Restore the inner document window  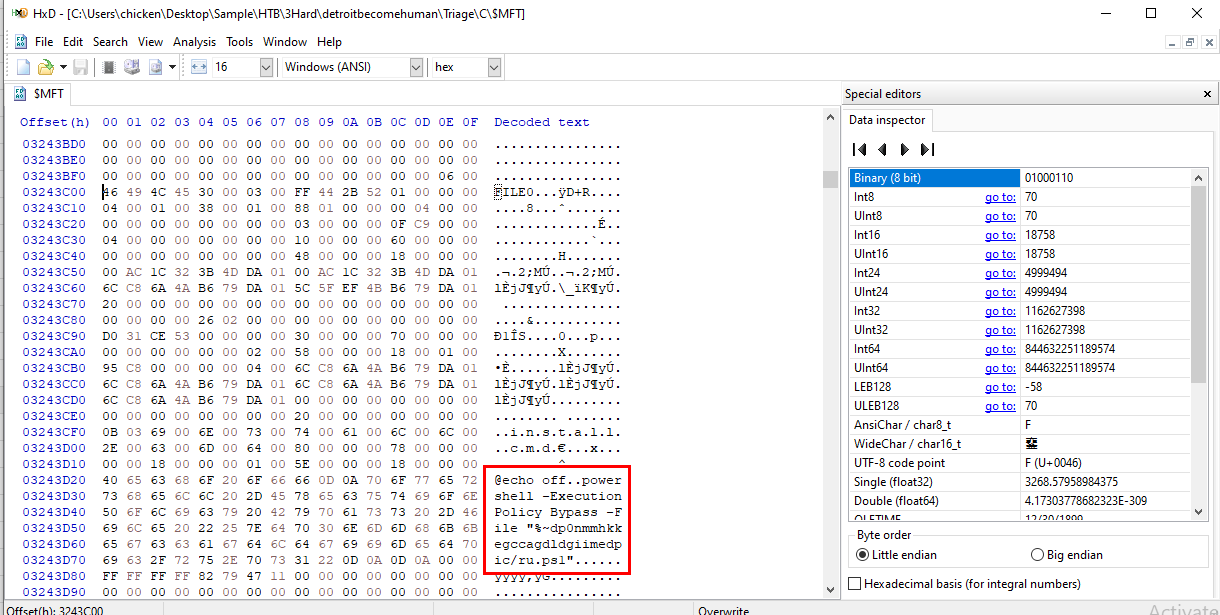(1190, 42)
